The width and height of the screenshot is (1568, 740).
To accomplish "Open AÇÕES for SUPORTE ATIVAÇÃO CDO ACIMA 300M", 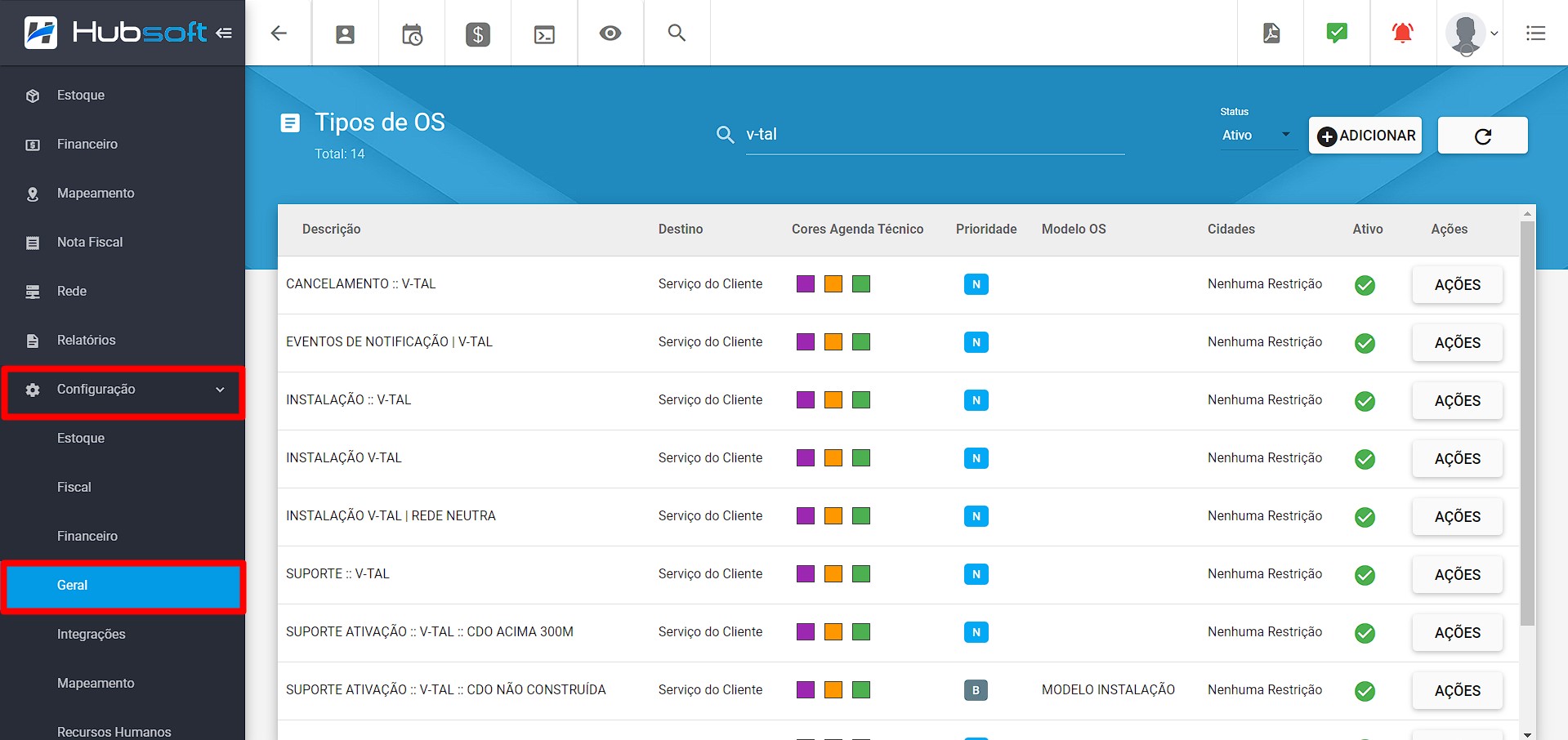I will point(1457,633).
